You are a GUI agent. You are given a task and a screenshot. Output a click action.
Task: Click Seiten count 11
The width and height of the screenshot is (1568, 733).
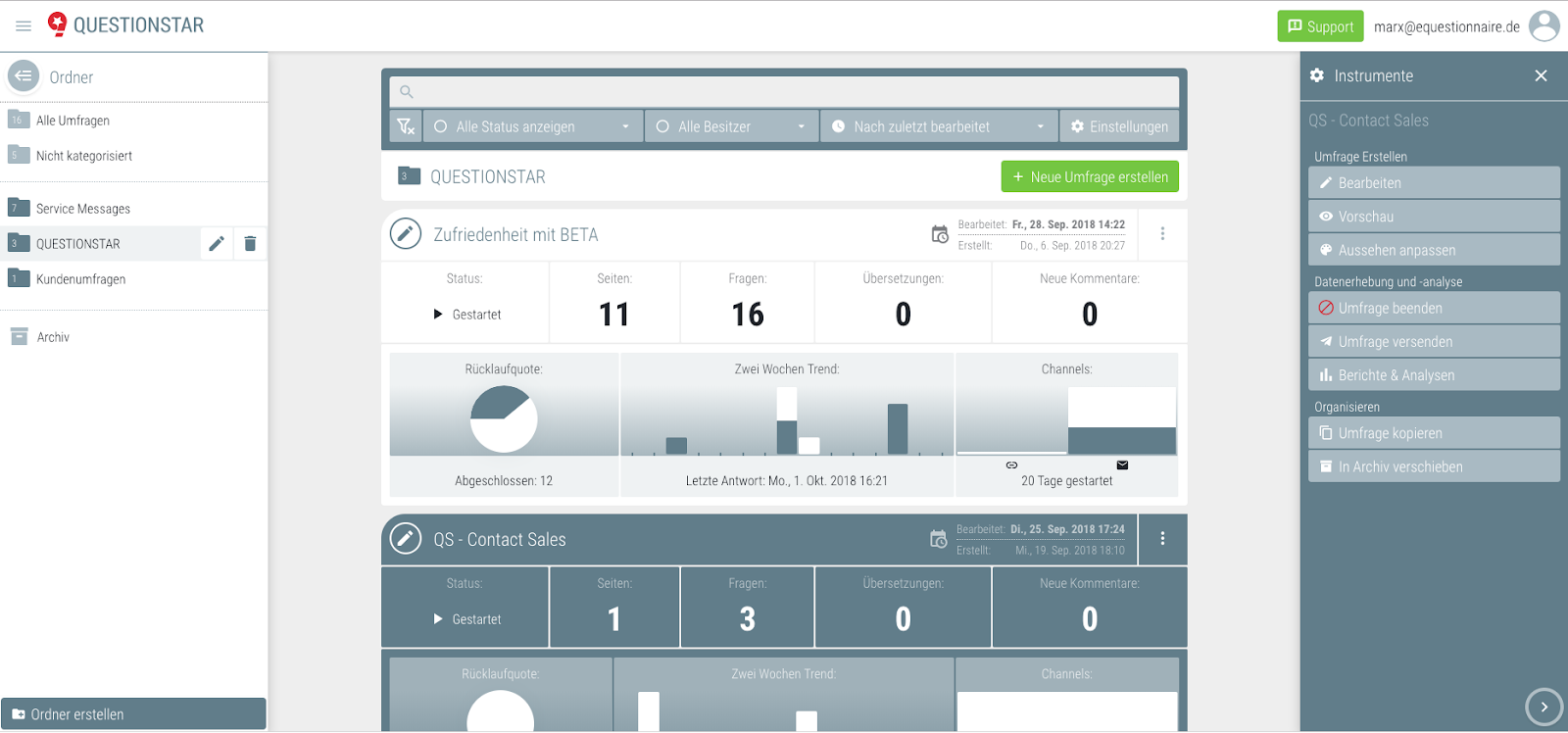(614, 314)
